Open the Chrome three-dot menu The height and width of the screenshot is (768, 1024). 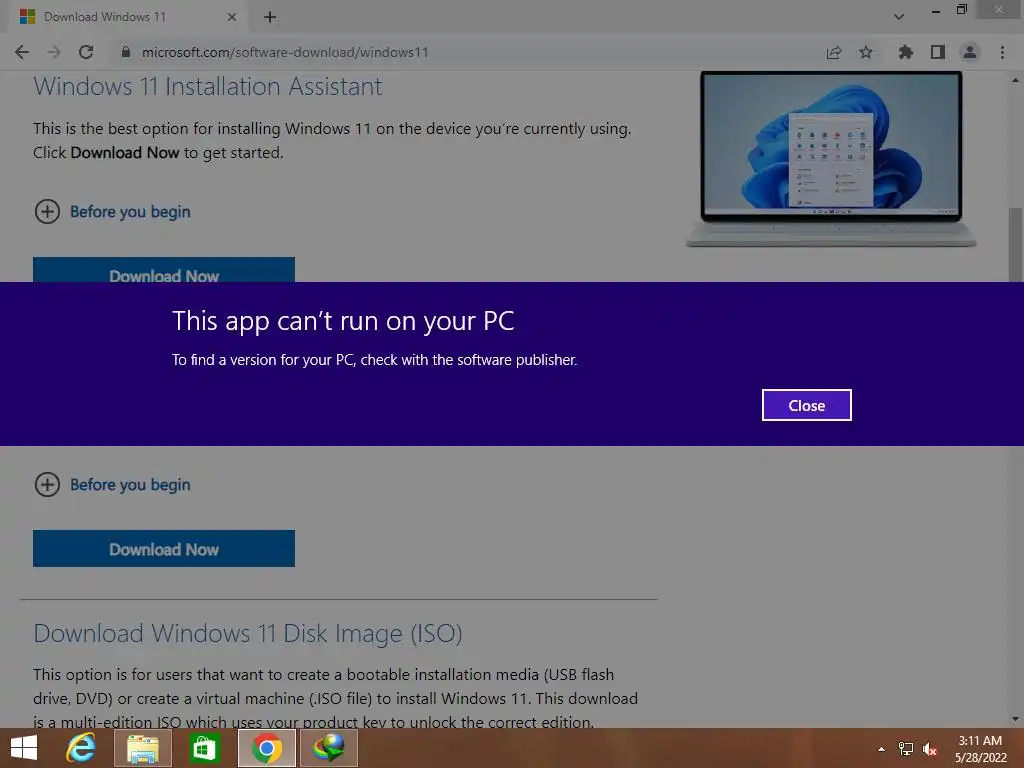1002,52
